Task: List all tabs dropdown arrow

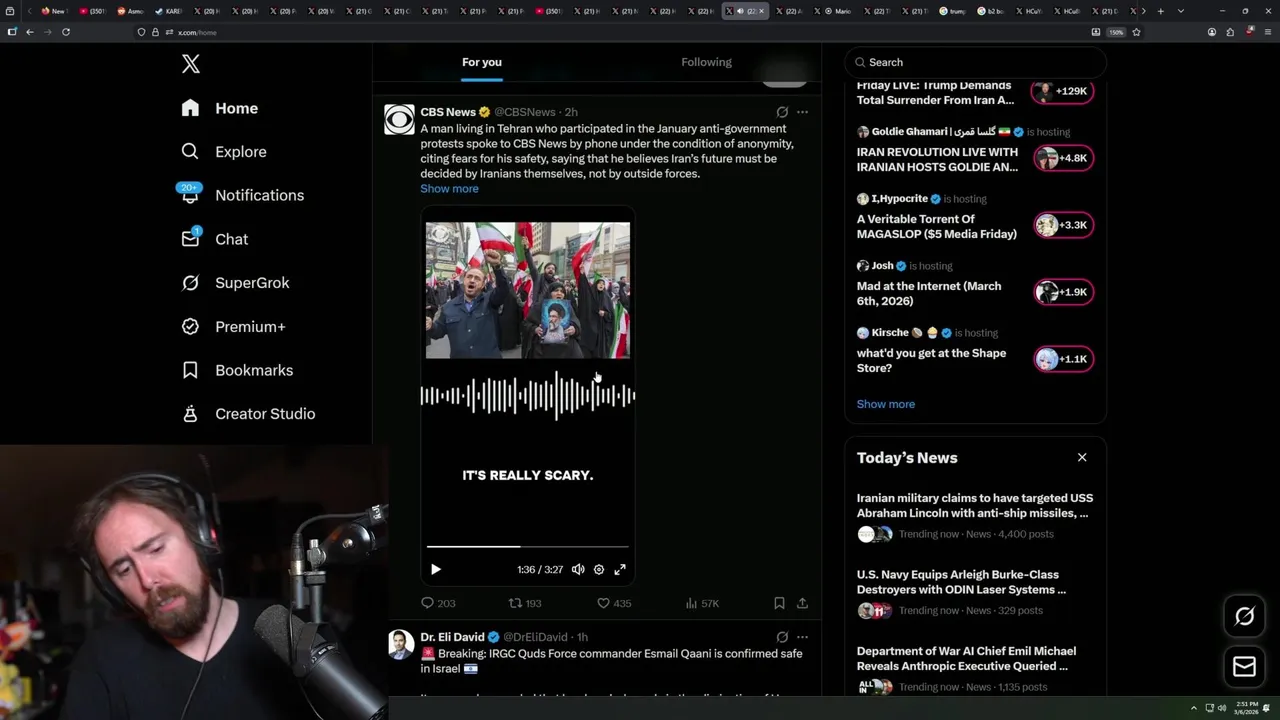Action: 1181,11
